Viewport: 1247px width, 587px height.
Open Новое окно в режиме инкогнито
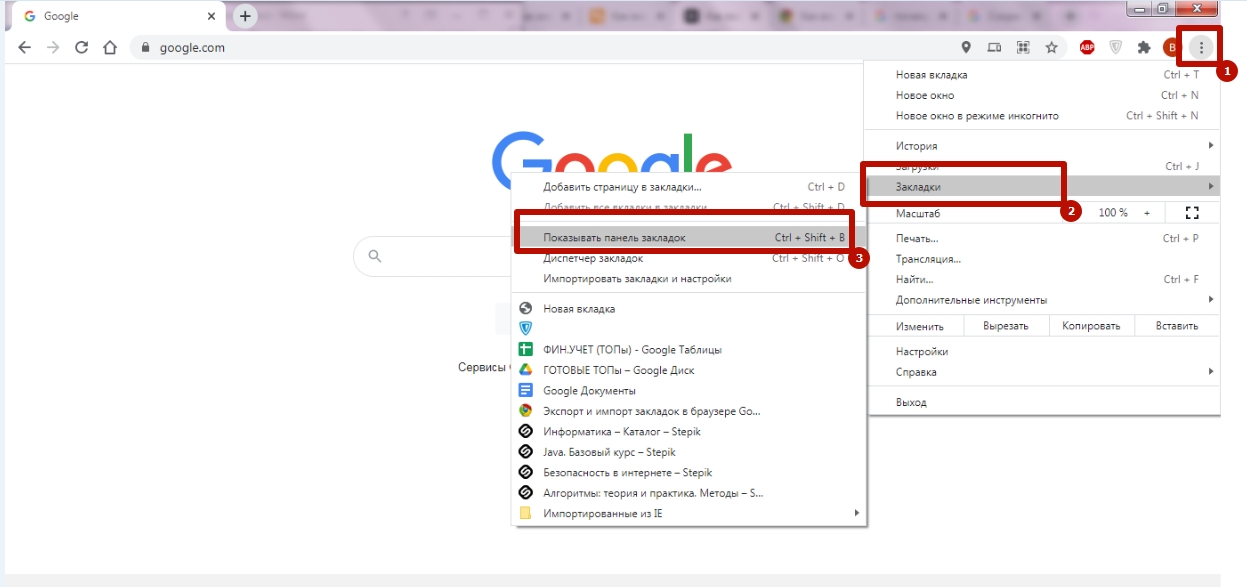(x=1042, y=116)
